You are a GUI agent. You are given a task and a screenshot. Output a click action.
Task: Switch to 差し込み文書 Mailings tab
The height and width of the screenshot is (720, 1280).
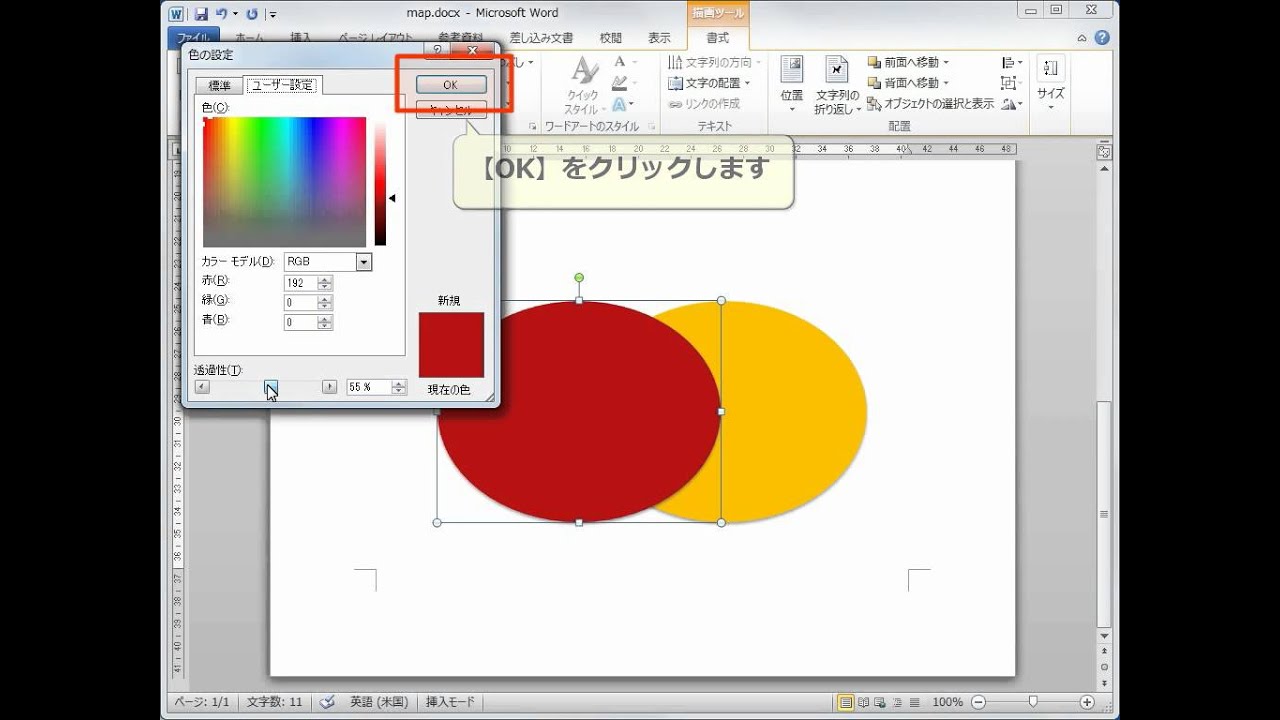(x=541, y=38)
